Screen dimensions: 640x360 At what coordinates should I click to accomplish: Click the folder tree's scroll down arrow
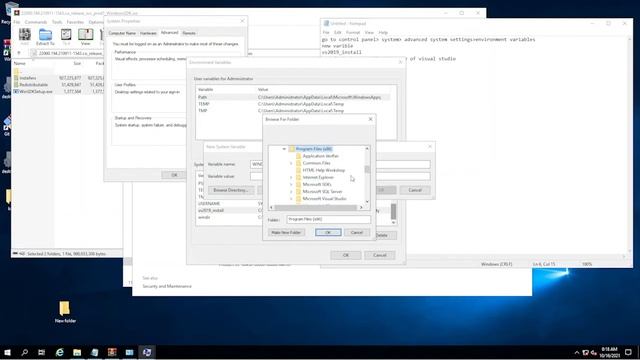point(367,202)
